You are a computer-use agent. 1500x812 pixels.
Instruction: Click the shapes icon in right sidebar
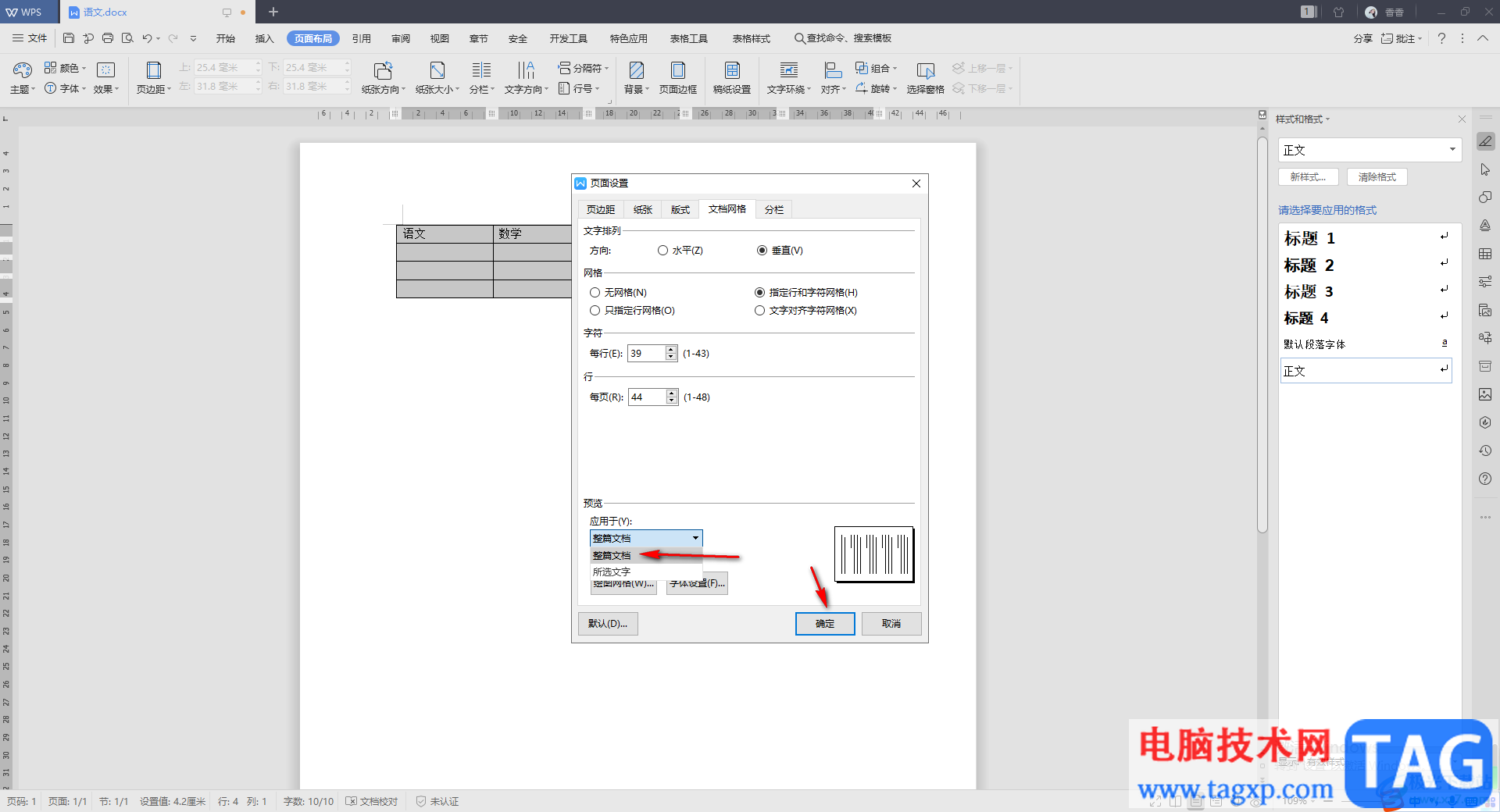coord(1485,198)
